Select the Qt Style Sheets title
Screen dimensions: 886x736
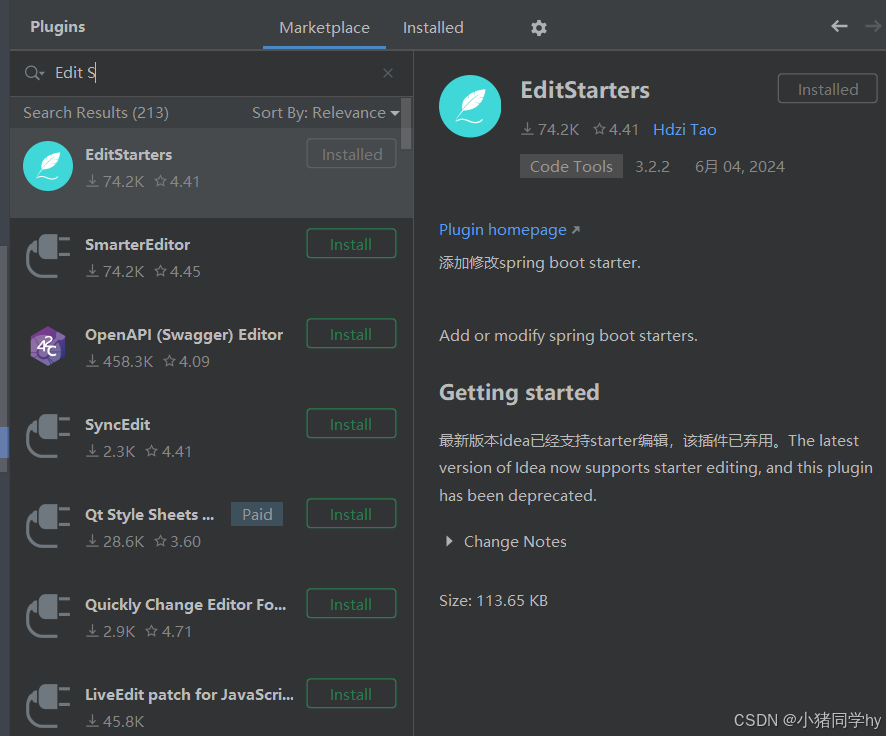tap(149, 515)
